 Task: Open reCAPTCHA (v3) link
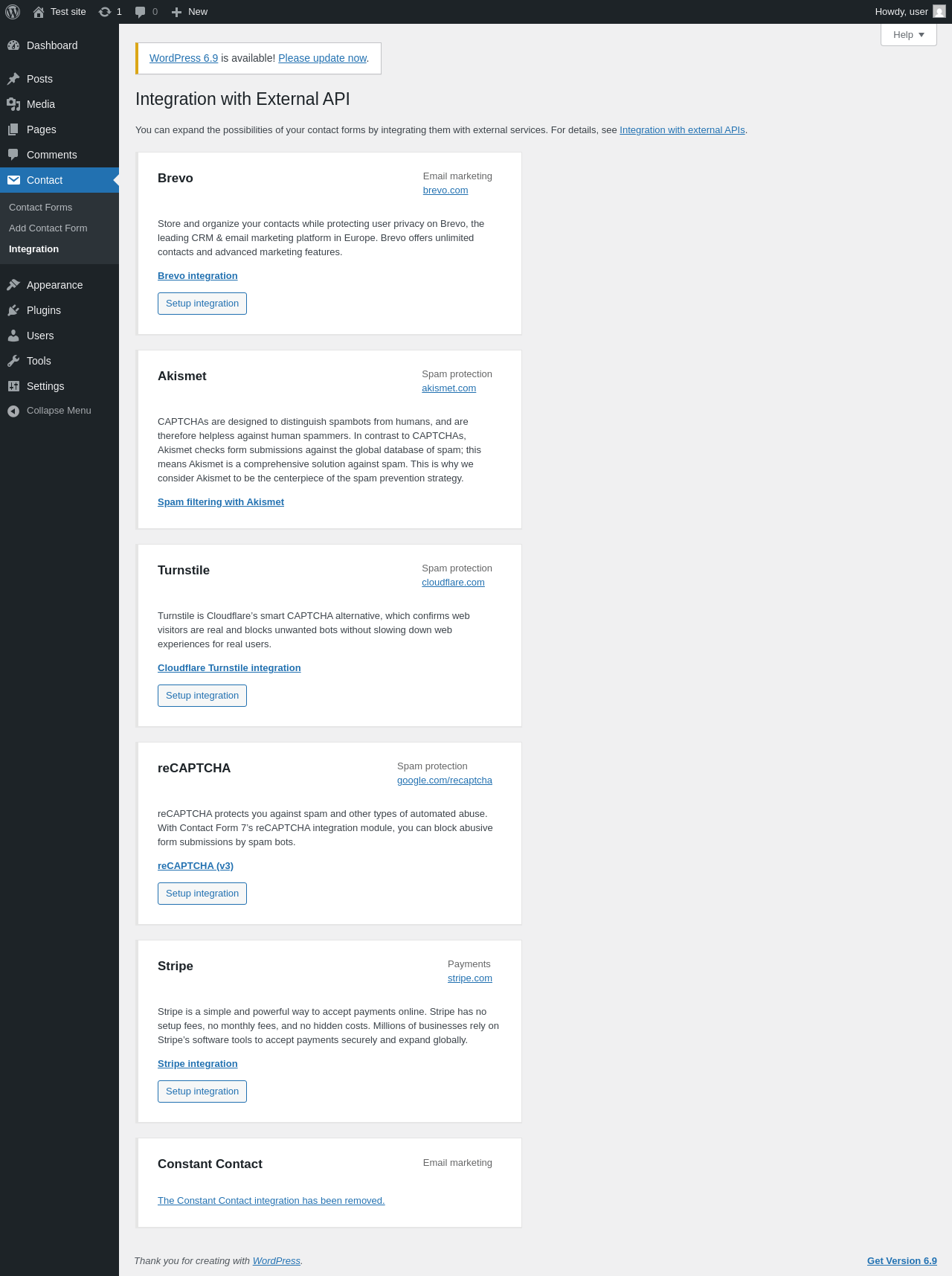[196, 866]
